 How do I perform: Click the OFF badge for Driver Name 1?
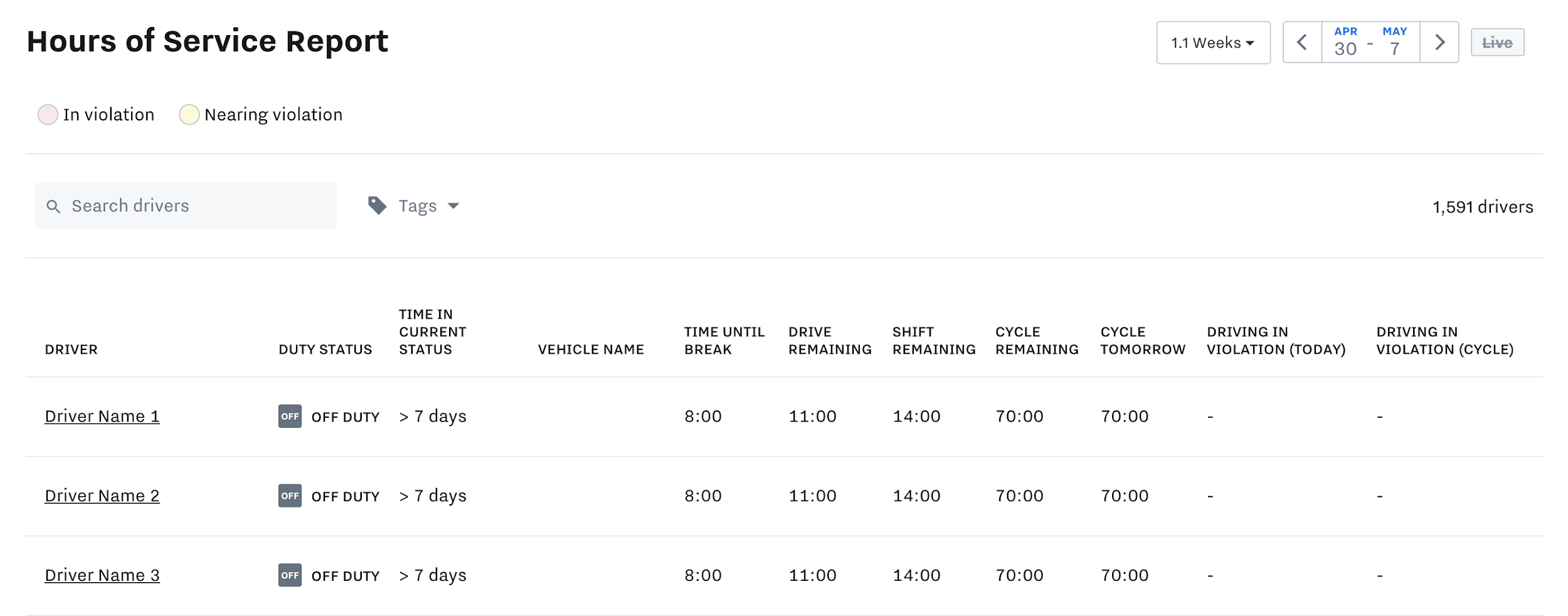click(x=290, y=417)
